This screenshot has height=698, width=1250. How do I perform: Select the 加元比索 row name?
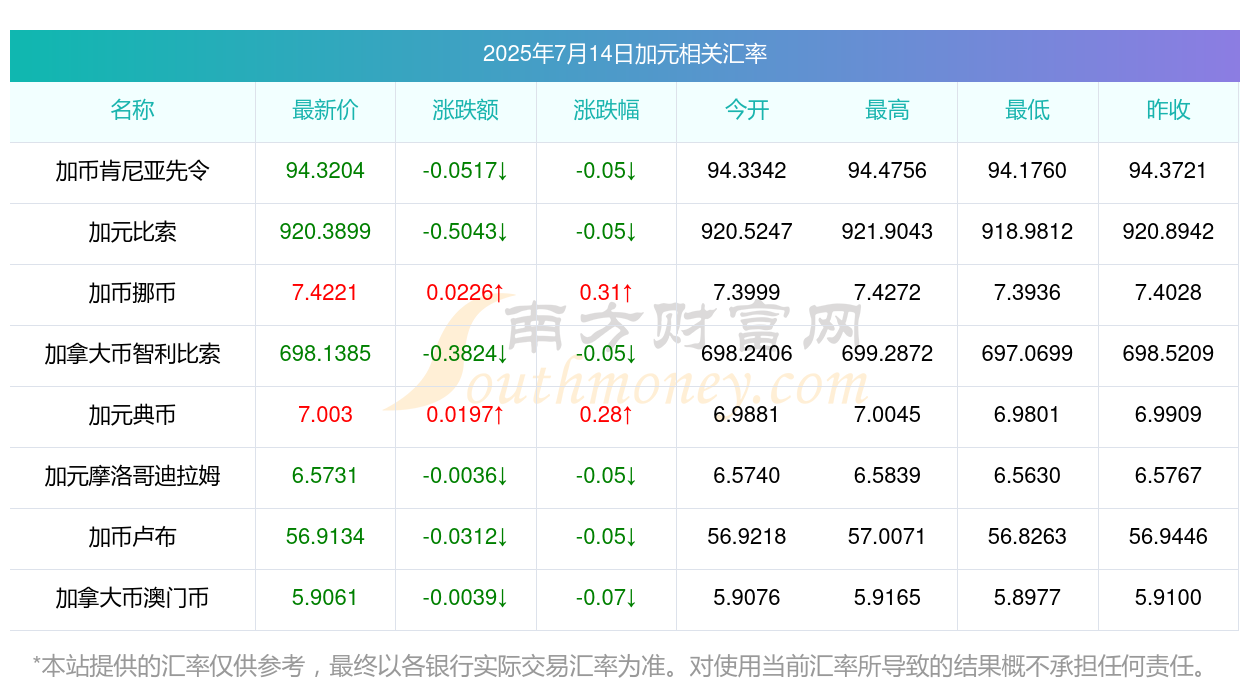(132, 232)
